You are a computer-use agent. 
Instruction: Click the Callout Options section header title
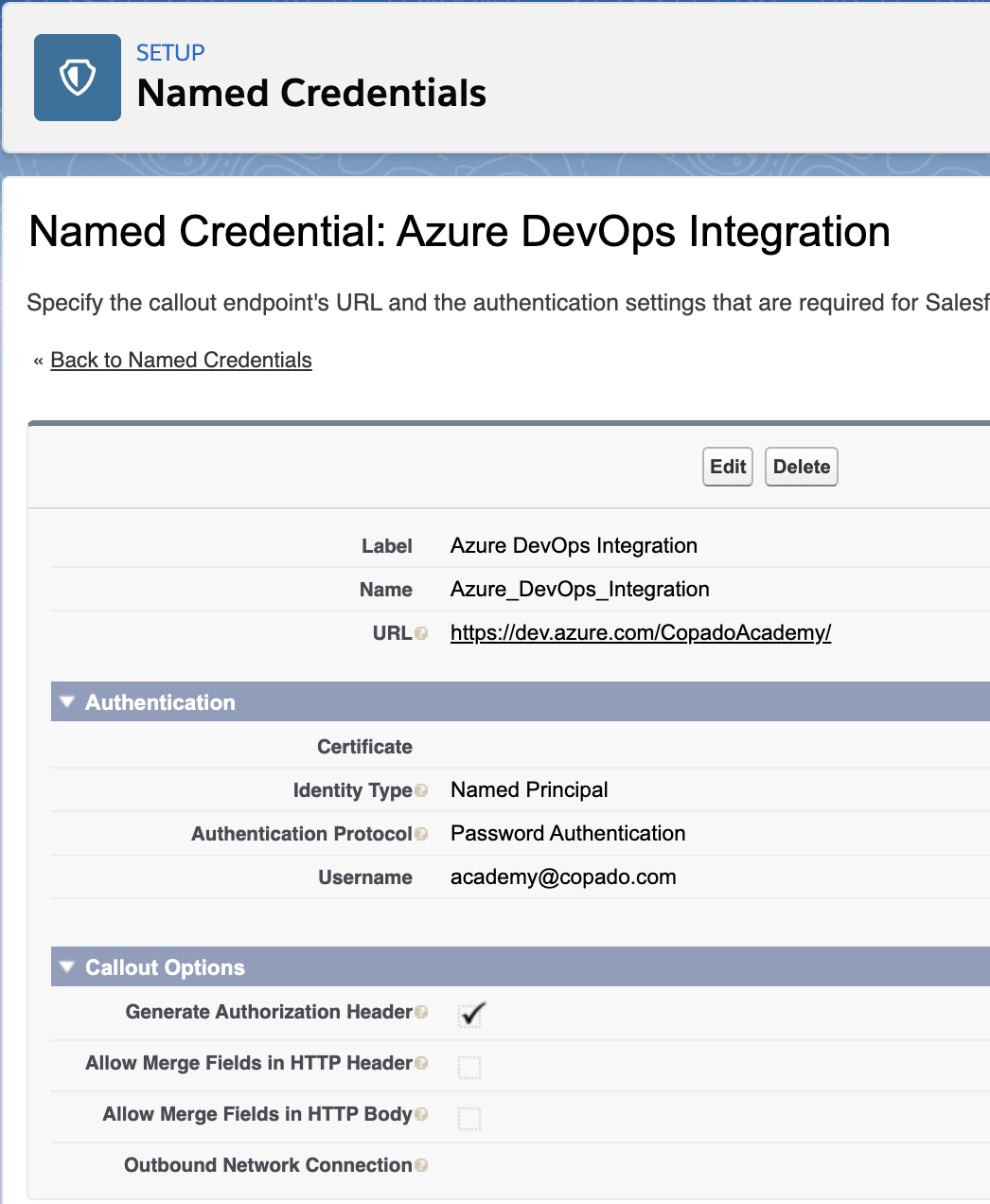click(x=165, y=967)
